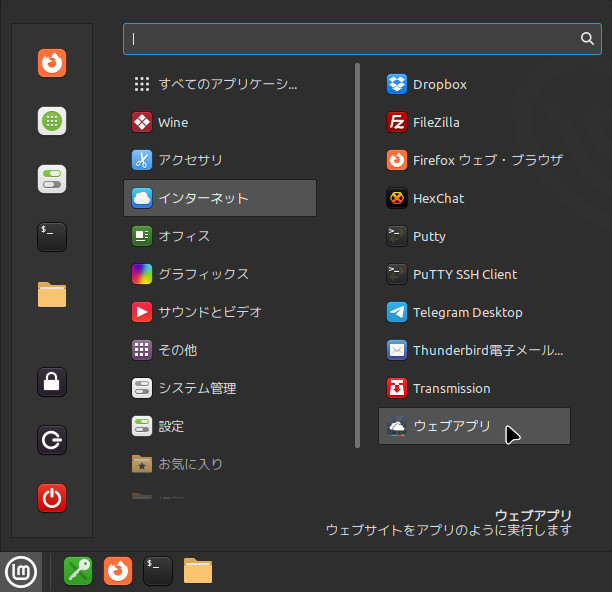Screen dimensions: 612x592
Task: Focus the menu search field
Action: (x=362, y=39)
